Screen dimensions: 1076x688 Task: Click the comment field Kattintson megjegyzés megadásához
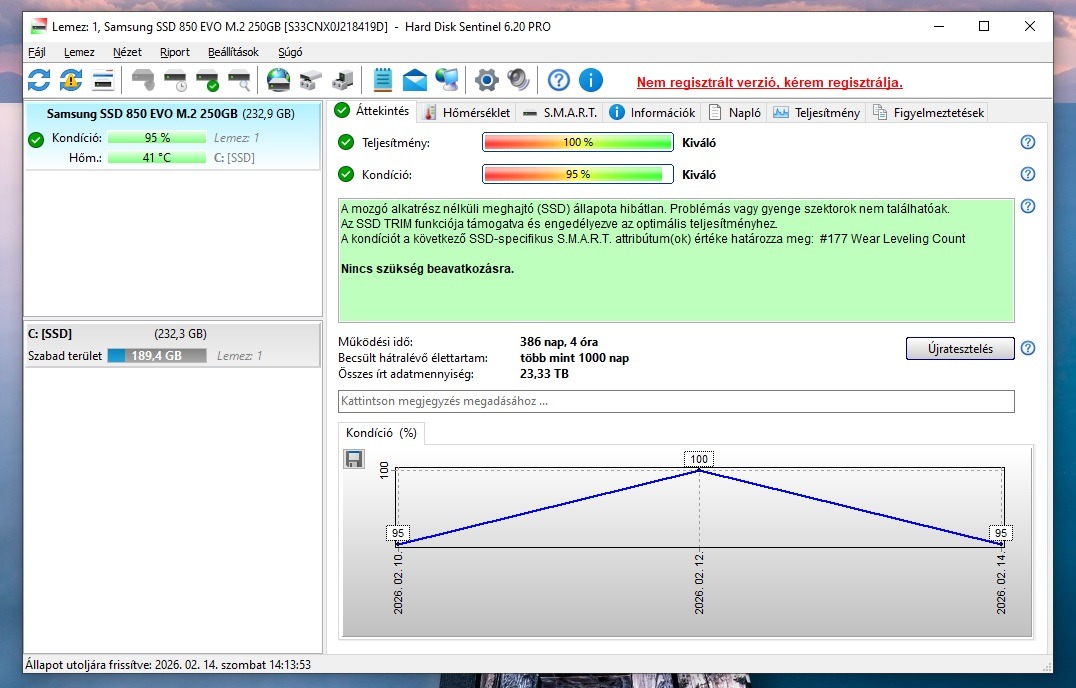(x=676, y=401)
